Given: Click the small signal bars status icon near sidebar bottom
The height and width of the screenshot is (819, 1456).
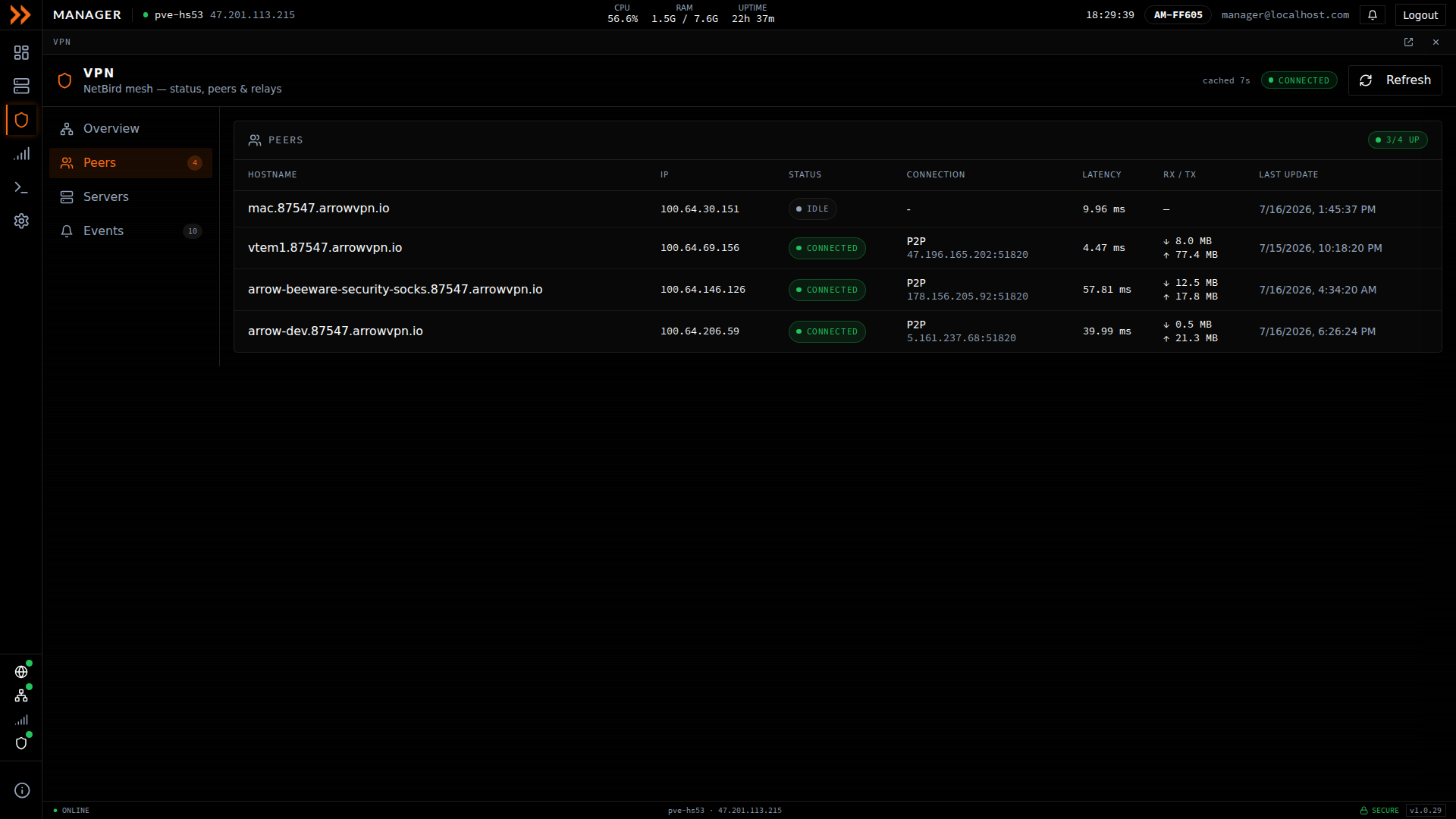Looking at the screenshot, I should pyautogui.click(x=21, y=720).
